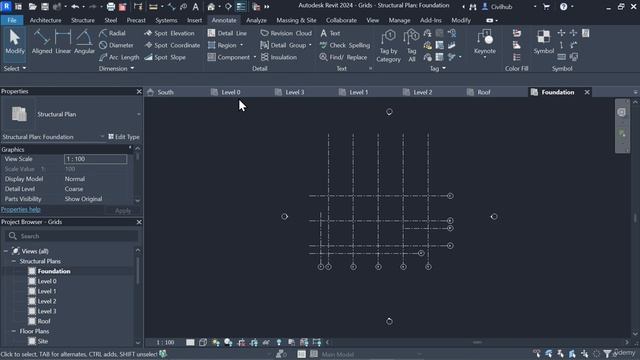Expand the Dimension panel dropdown
640x360 pixels.
(116, 69)
